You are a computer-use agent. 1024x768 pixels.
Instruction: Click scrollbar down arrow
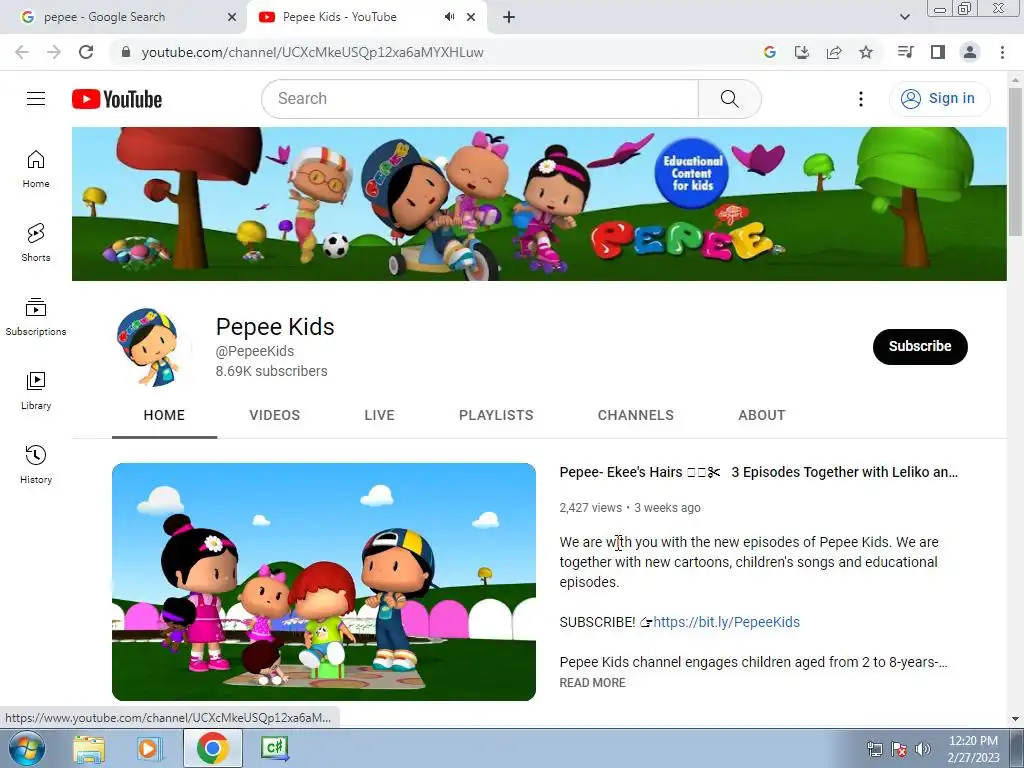pos(1016,719)
